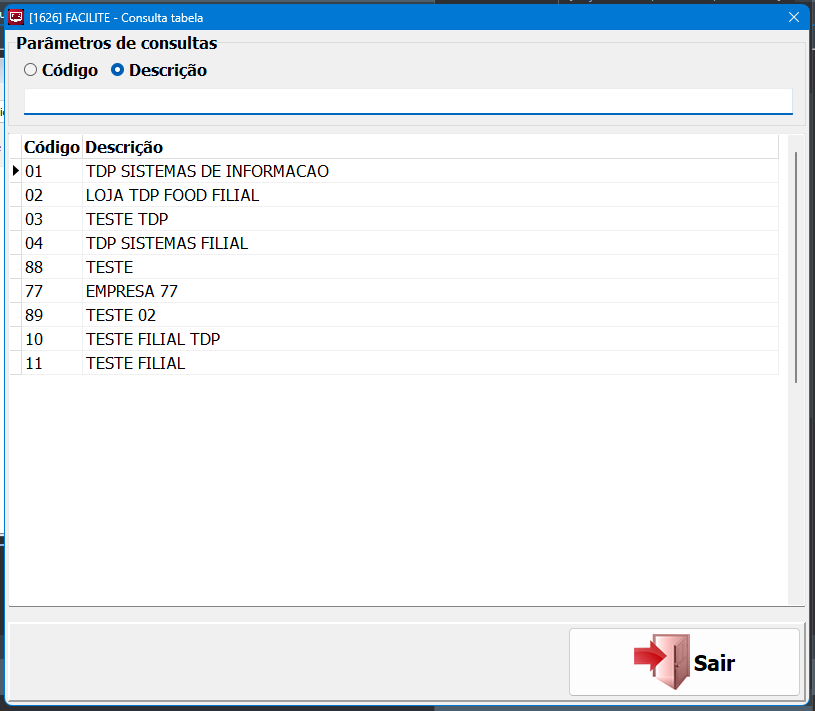815x711 pixels.
Task: Select the TESTE row with code 88
Action: click(x=394, y=267)
